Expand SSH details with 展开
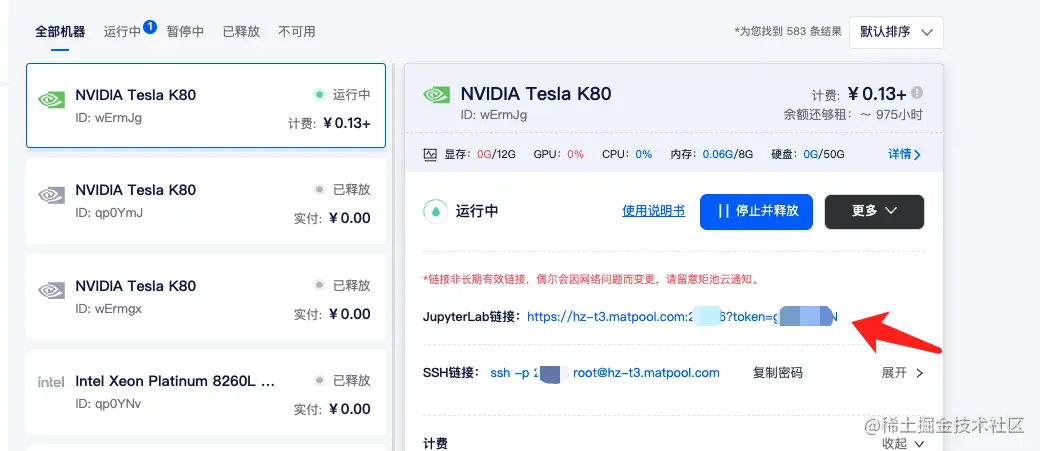Image resolution: width=1040 pixels, height=451 pixels. tap(902, 373)
